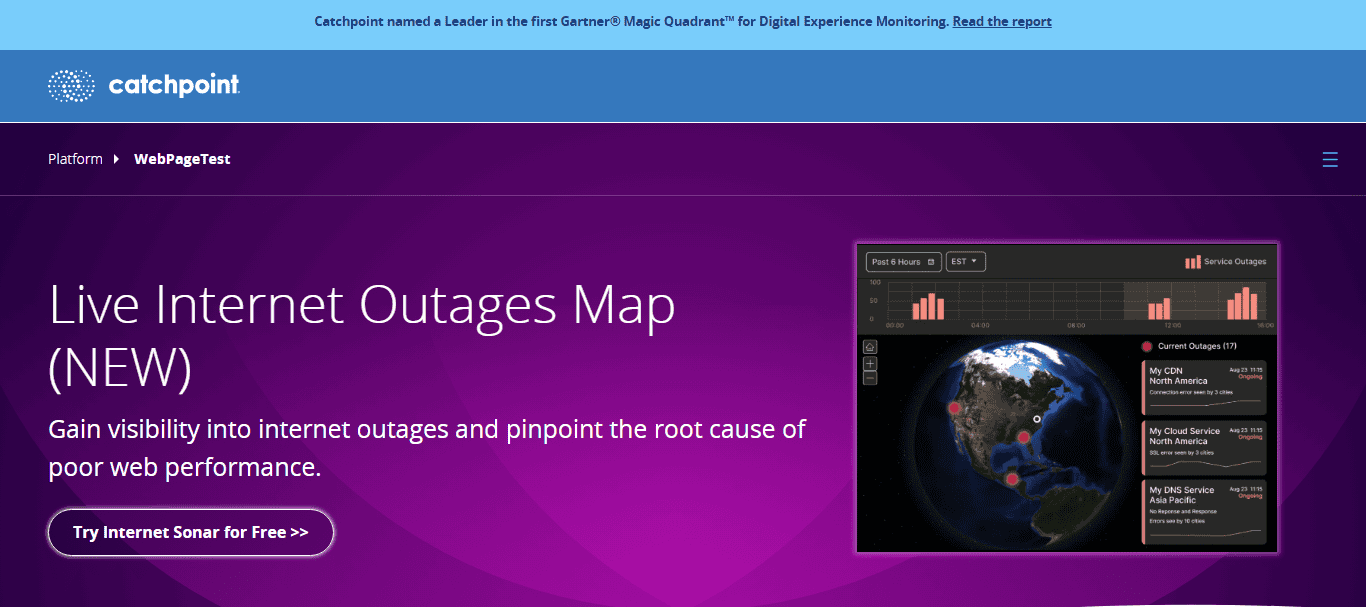Click the red Current Outages dot icon
Screen dimensions: 1366x607
[x=1146, y=347]
